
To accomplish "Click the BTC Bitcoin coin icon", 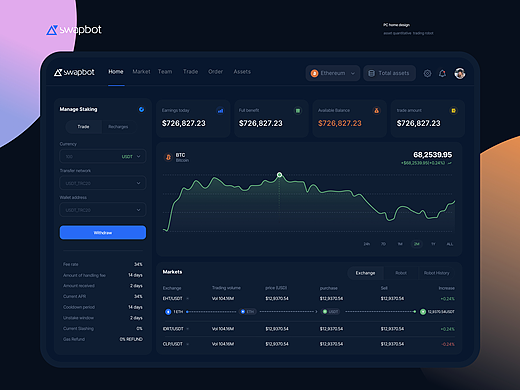I will tap(168, 157).
